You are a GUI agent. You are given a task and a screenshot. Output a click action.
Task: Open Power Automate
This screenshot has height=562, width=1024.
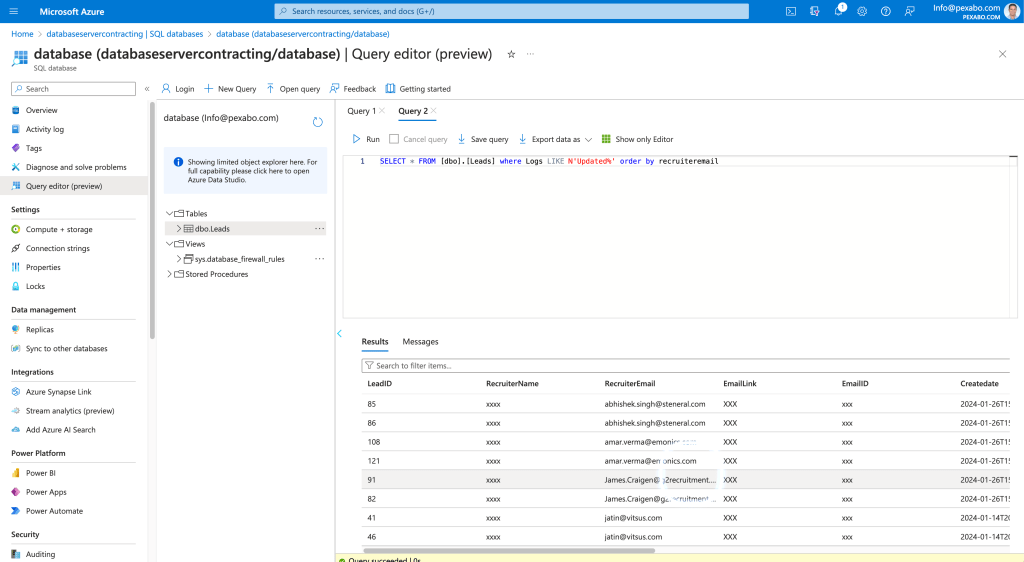[54, 511]
